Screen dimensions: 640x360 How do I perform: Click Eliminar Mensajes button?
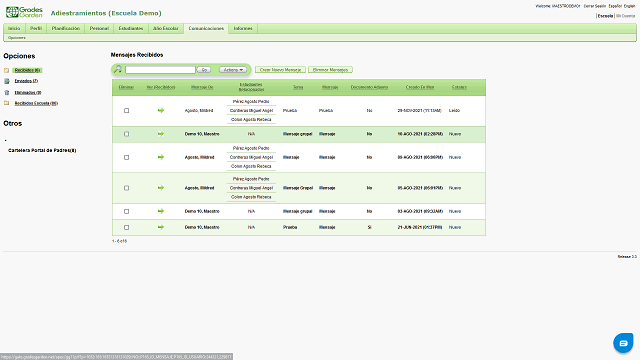pyautogui.click(x=330, y=70)
